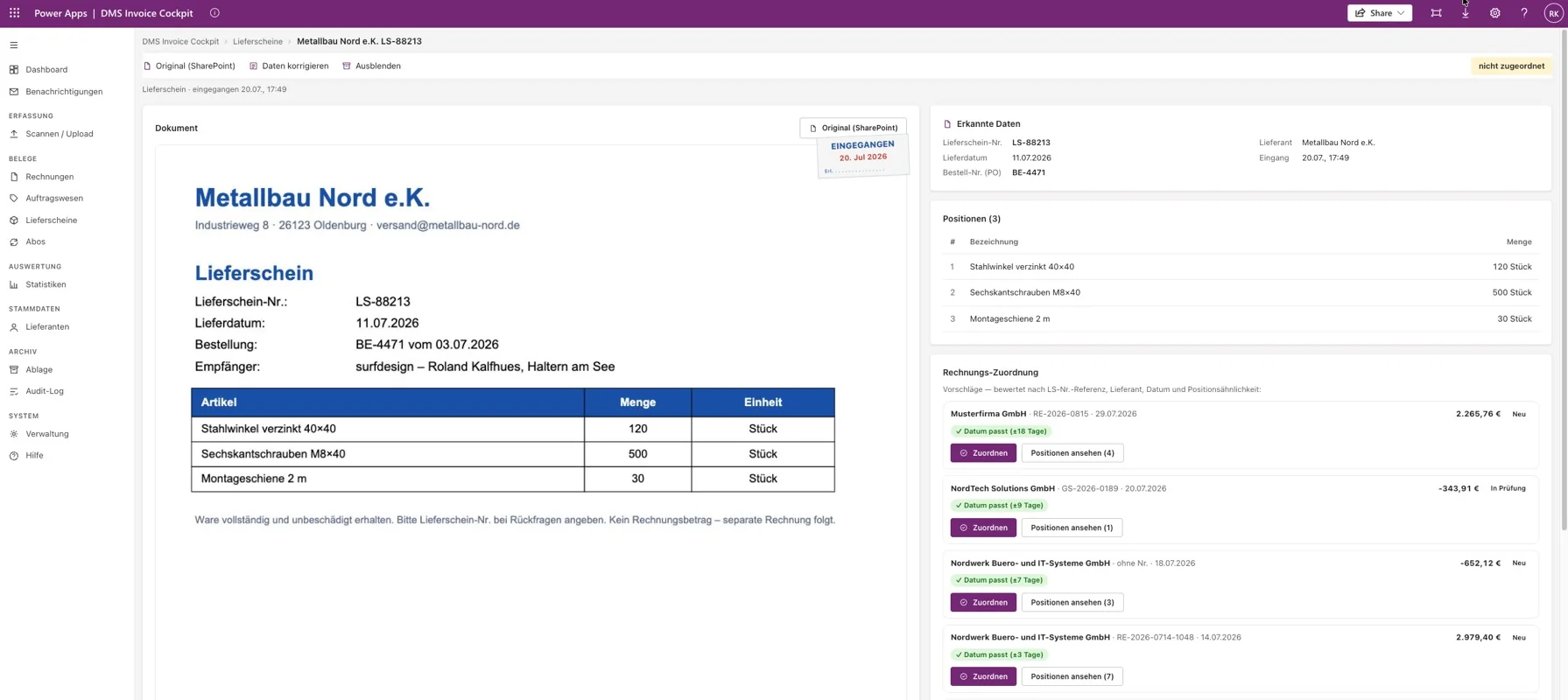Click the In Prüfung status label

(1508, 488)
